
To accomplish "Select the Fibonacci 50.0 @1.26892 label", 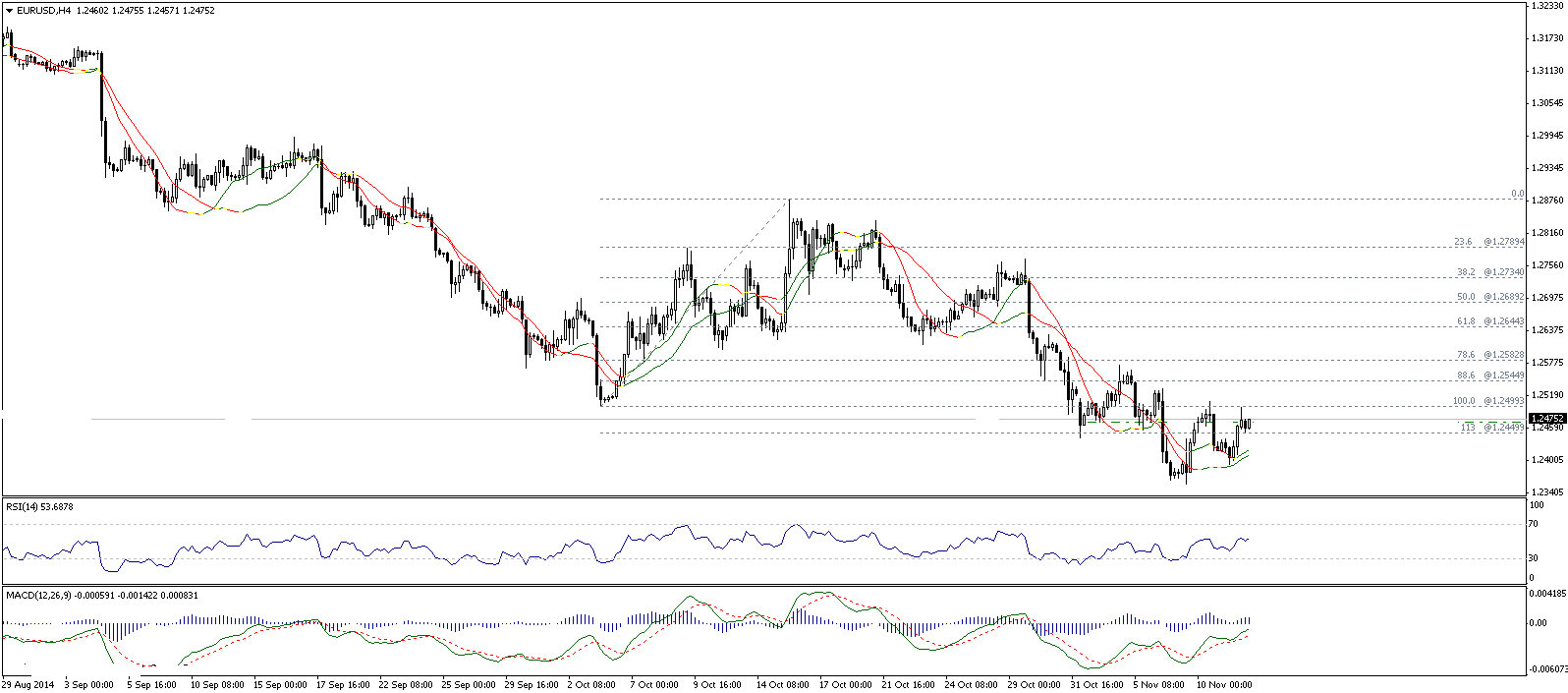I will pos(1489,297).
